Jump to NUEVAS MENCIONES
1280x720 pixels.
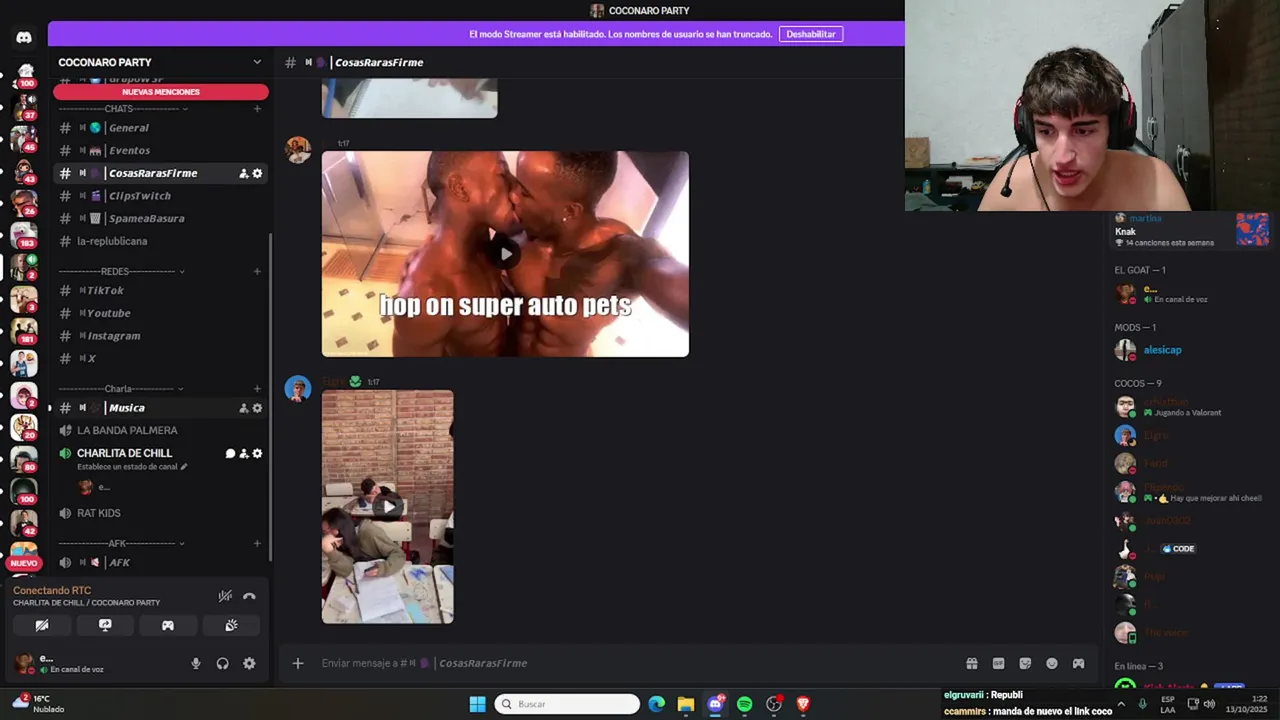161,92
